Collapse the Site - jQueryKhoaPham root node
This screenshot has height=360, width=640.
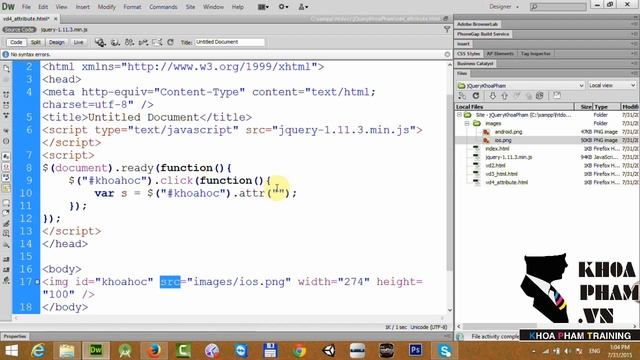(460, 115)
